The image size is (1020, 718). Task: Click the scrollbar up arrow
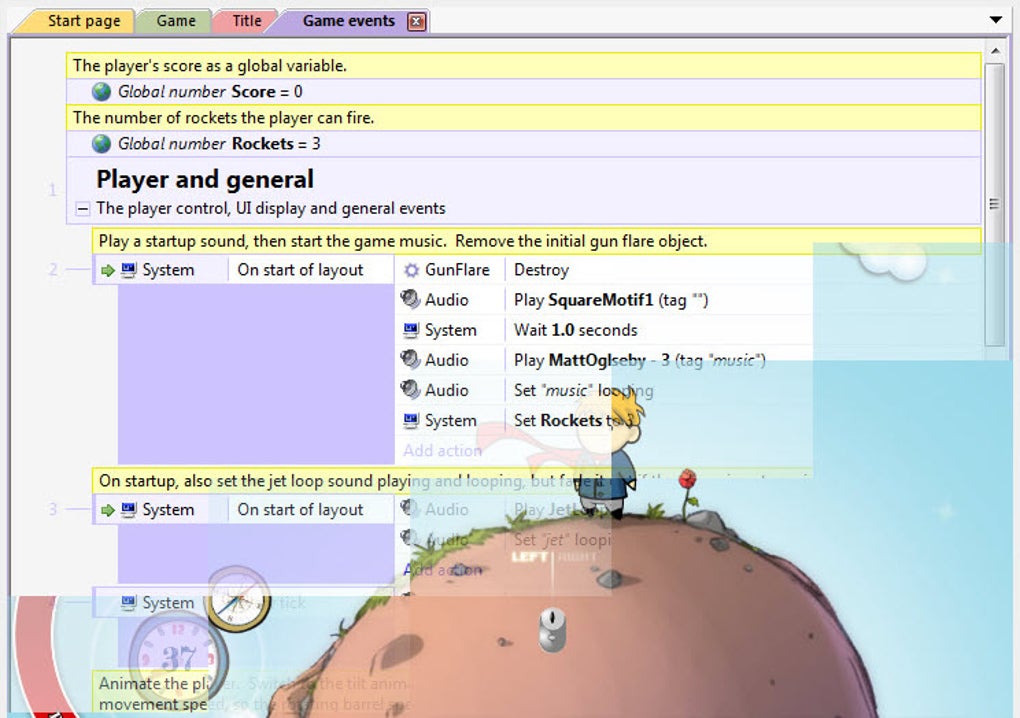(x=995, y=50)
